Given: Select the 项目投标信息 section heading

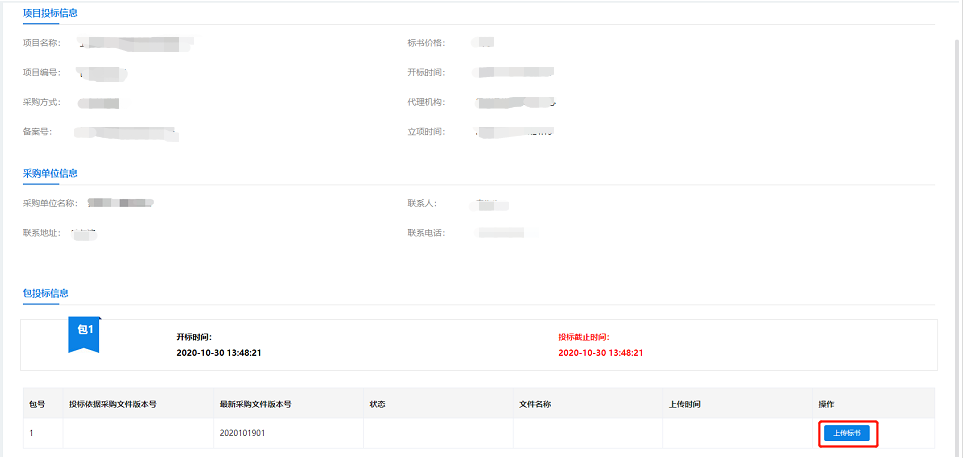Looking at the screenshot, I should point(51,13).
